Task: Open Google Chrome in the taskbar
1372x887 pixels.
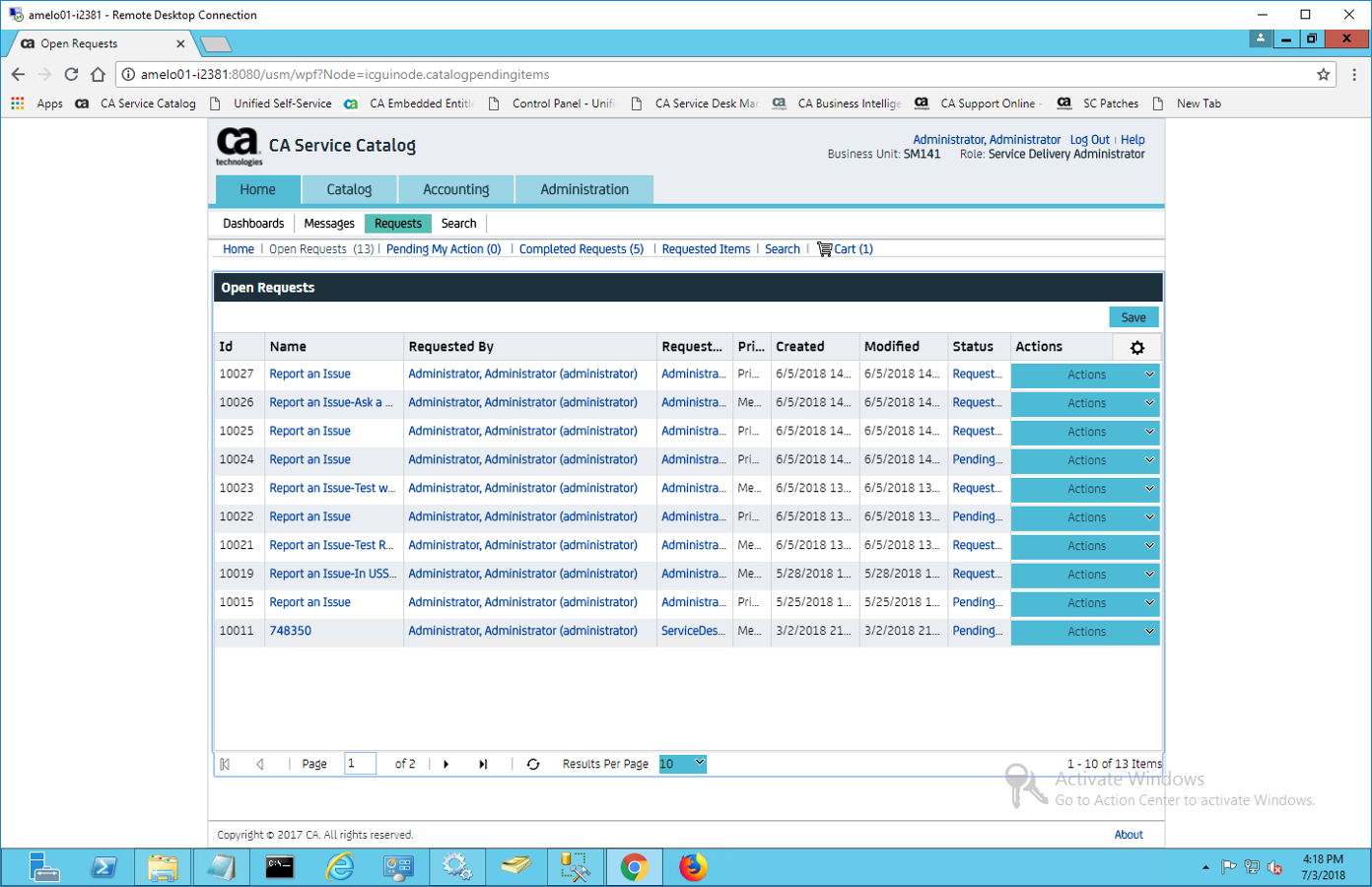Action: (x=634, y=867)
